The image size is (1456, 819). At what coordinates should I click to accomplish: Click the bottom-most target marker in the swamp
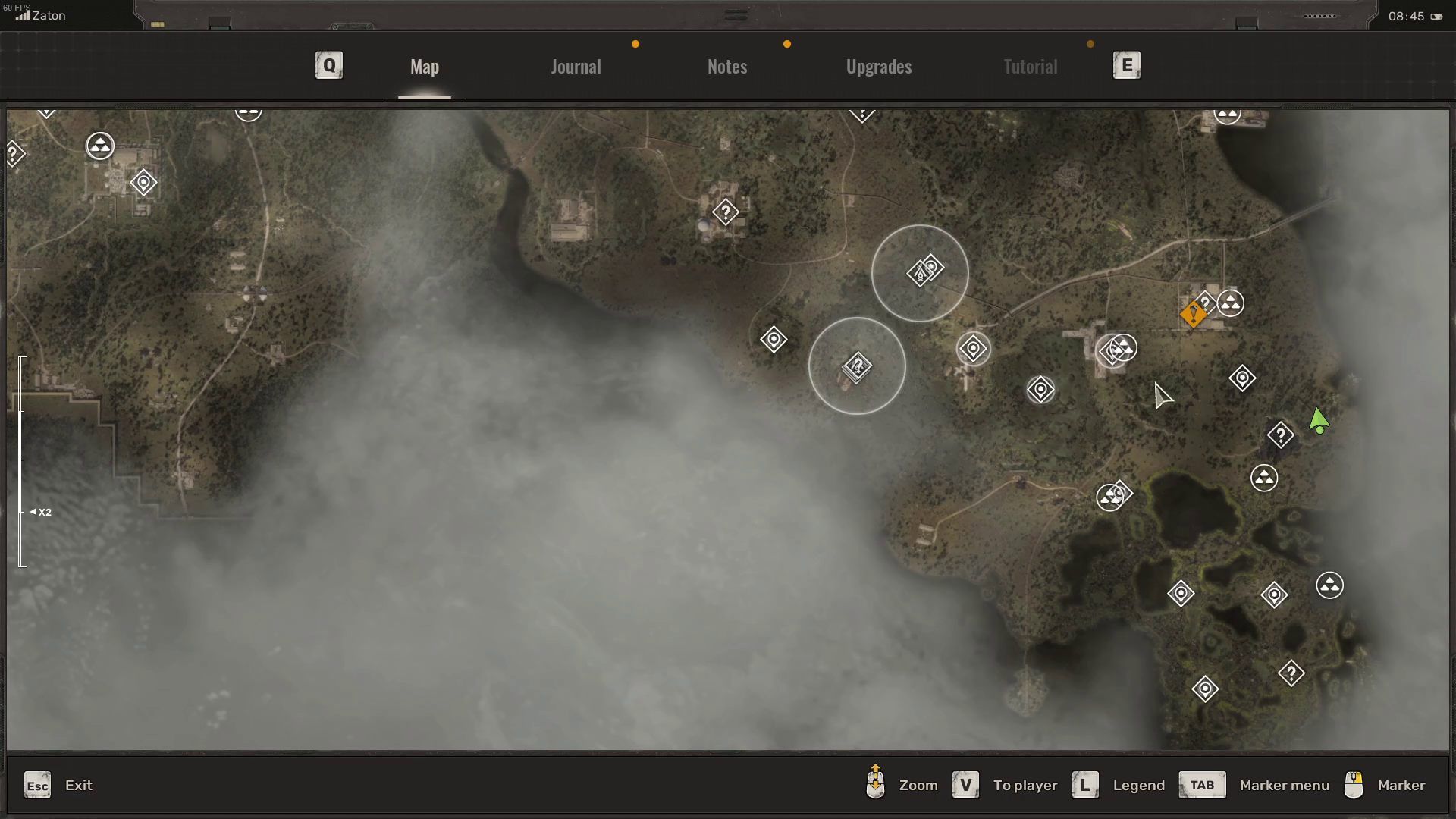point(1205,689)
